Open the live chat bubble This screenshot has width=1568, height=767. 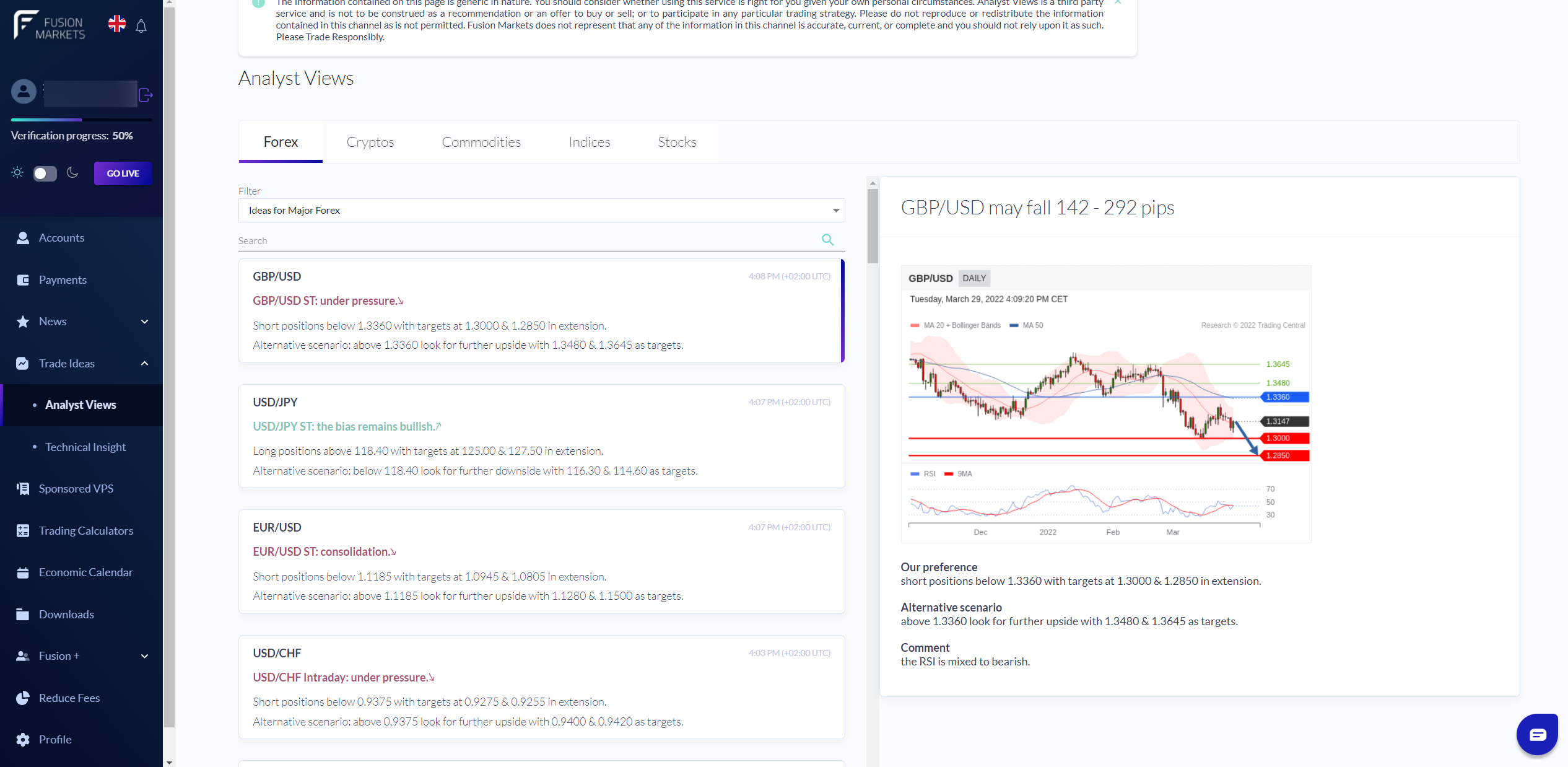[x=1537, y=734]
